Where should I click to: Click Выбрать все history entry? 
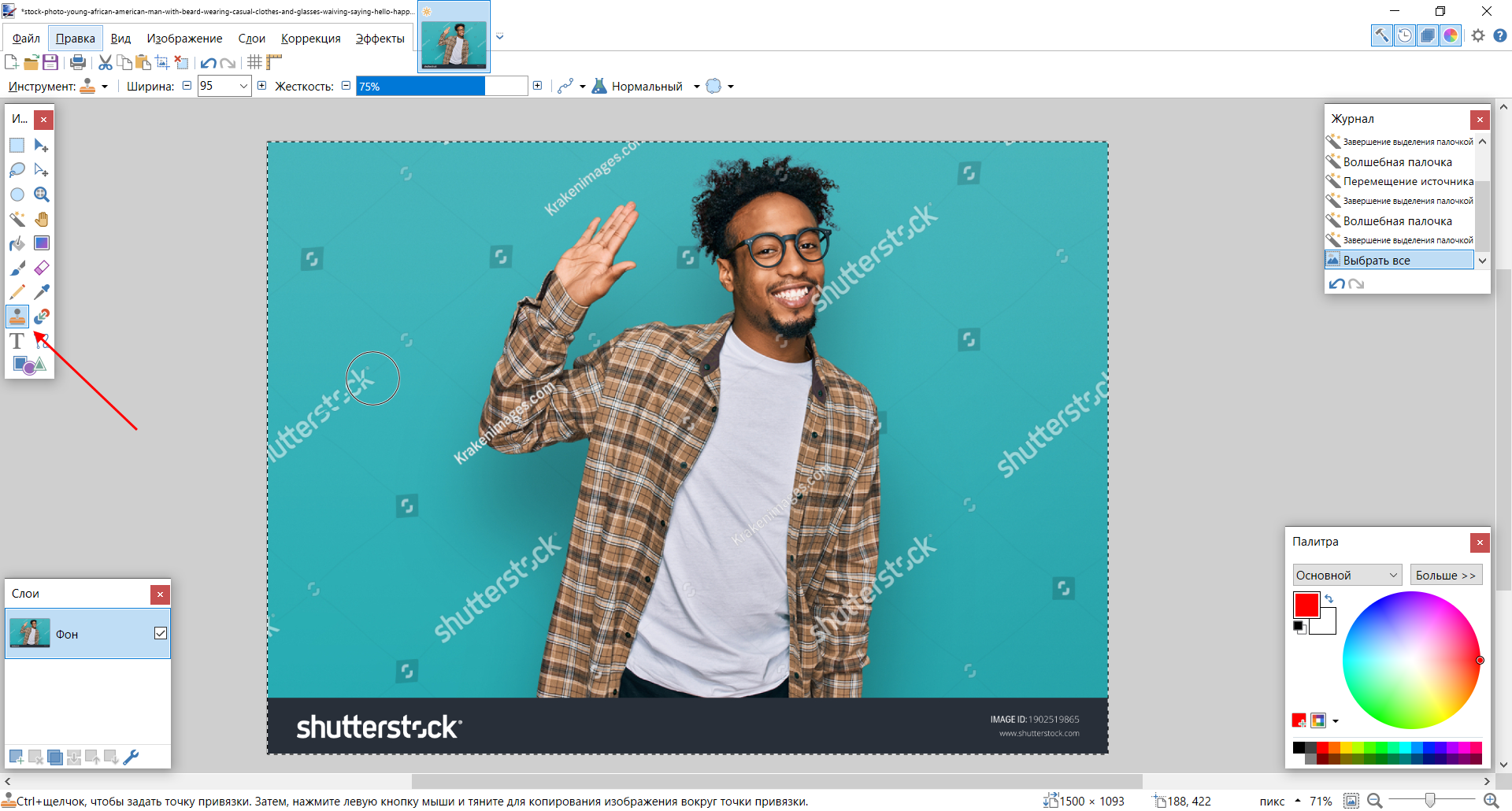coord(1399,260)
